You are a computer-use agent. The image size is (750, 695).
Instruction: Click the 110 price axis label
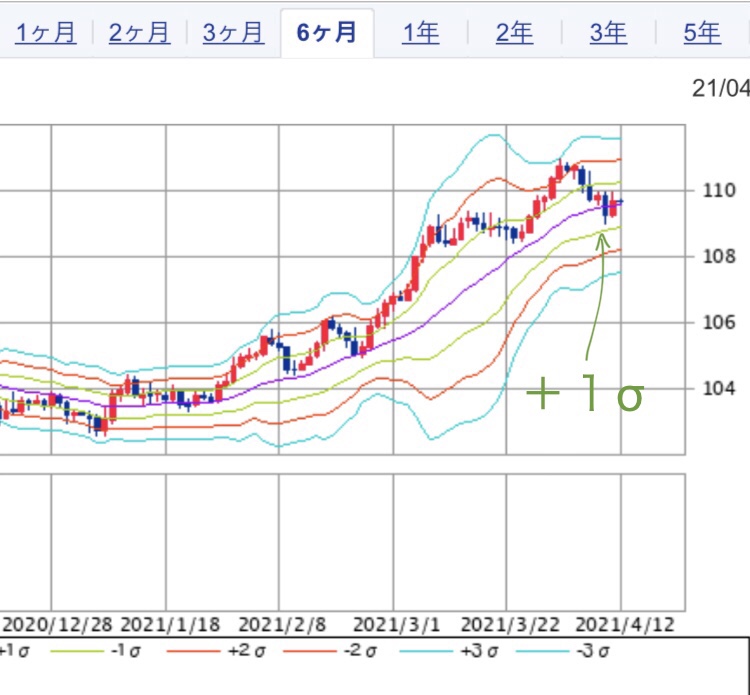coord(719,191)
